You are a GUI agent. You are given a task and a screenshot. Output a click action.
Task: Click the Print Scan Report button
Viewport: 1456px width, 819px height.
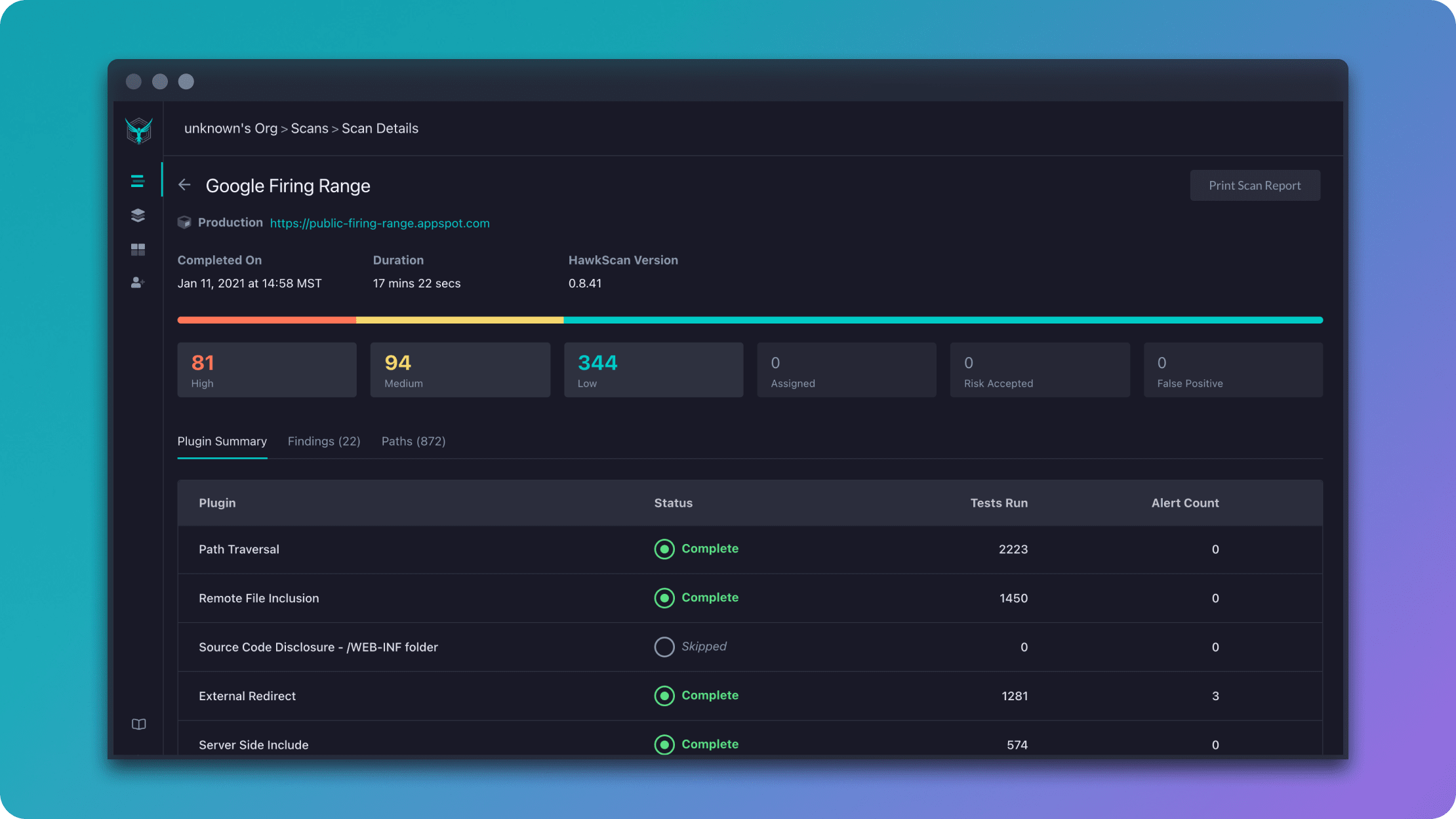pyautogui.click(x=1254, y=185)
